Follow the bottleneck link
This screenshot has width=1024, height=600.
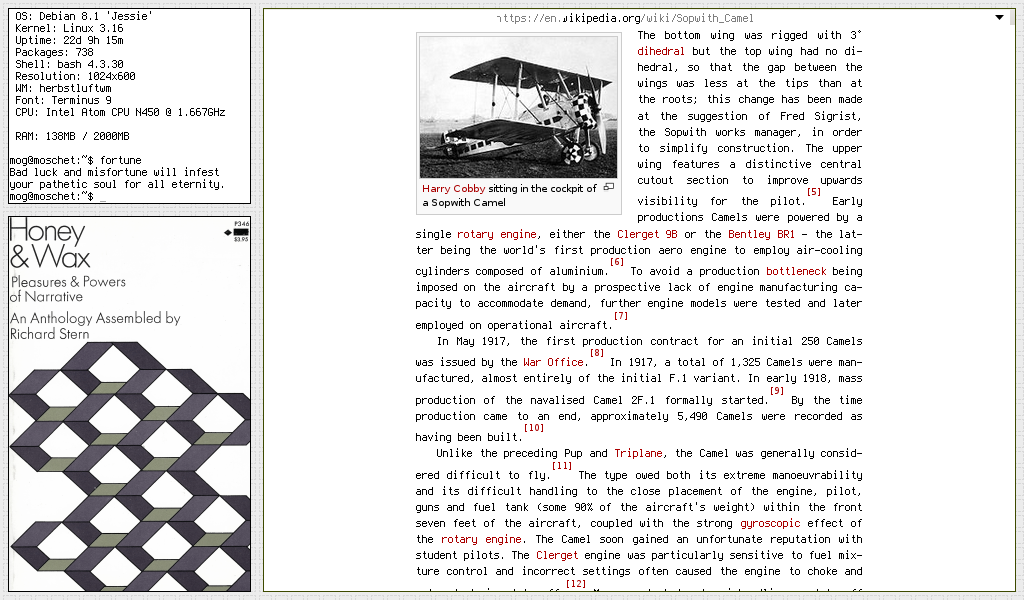(x=796, y=271)
